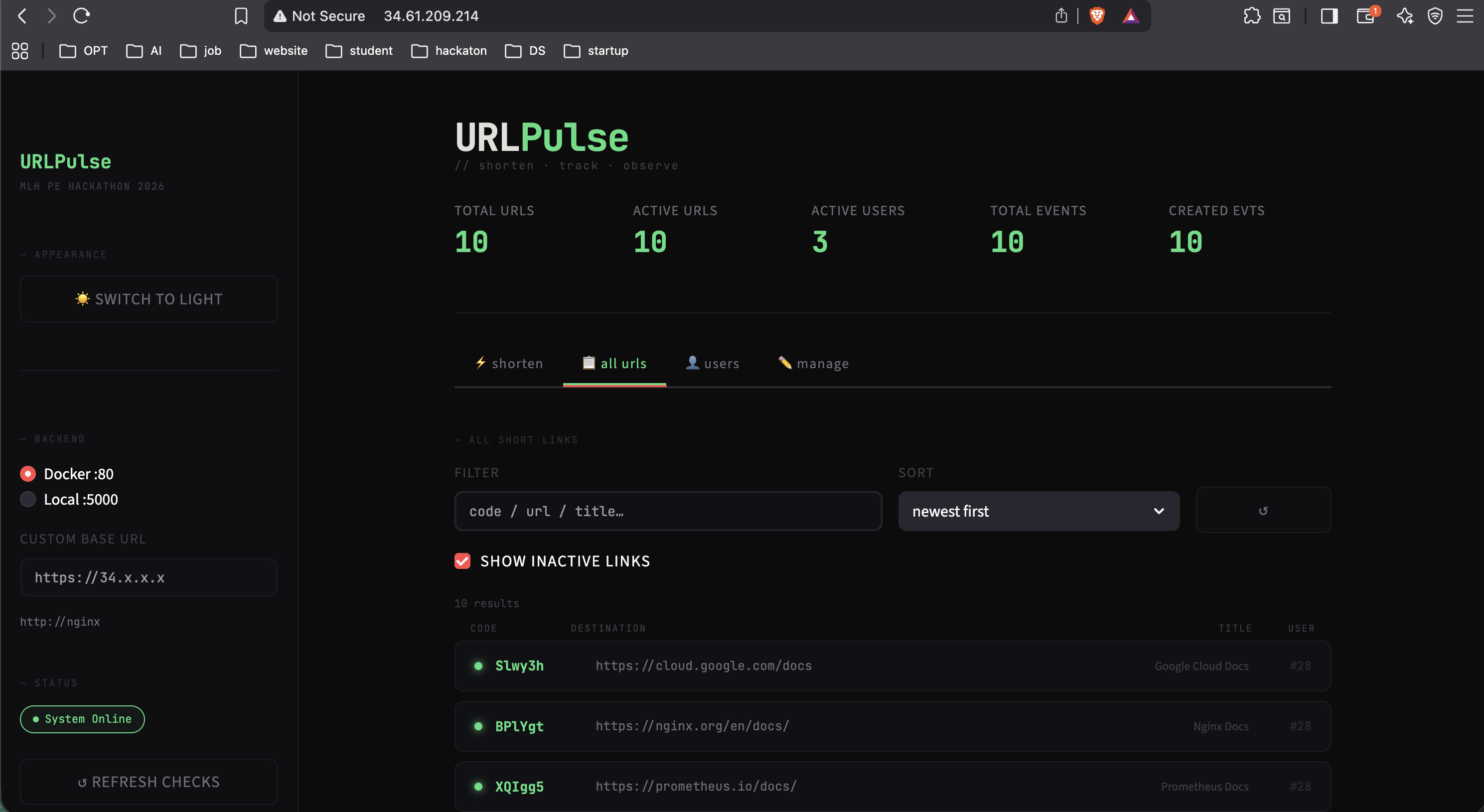Uncheck Show Inactive Links checkbox
Viewport: 1484px width, 812px height.
pos(462,561)
